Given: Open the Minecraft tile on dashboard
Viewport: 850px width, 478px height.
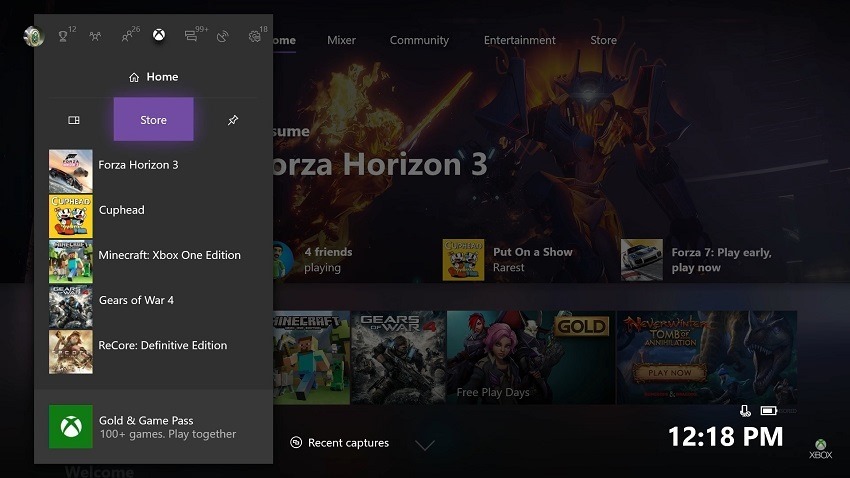Looking at the screenshot, I should pos(312,357).
